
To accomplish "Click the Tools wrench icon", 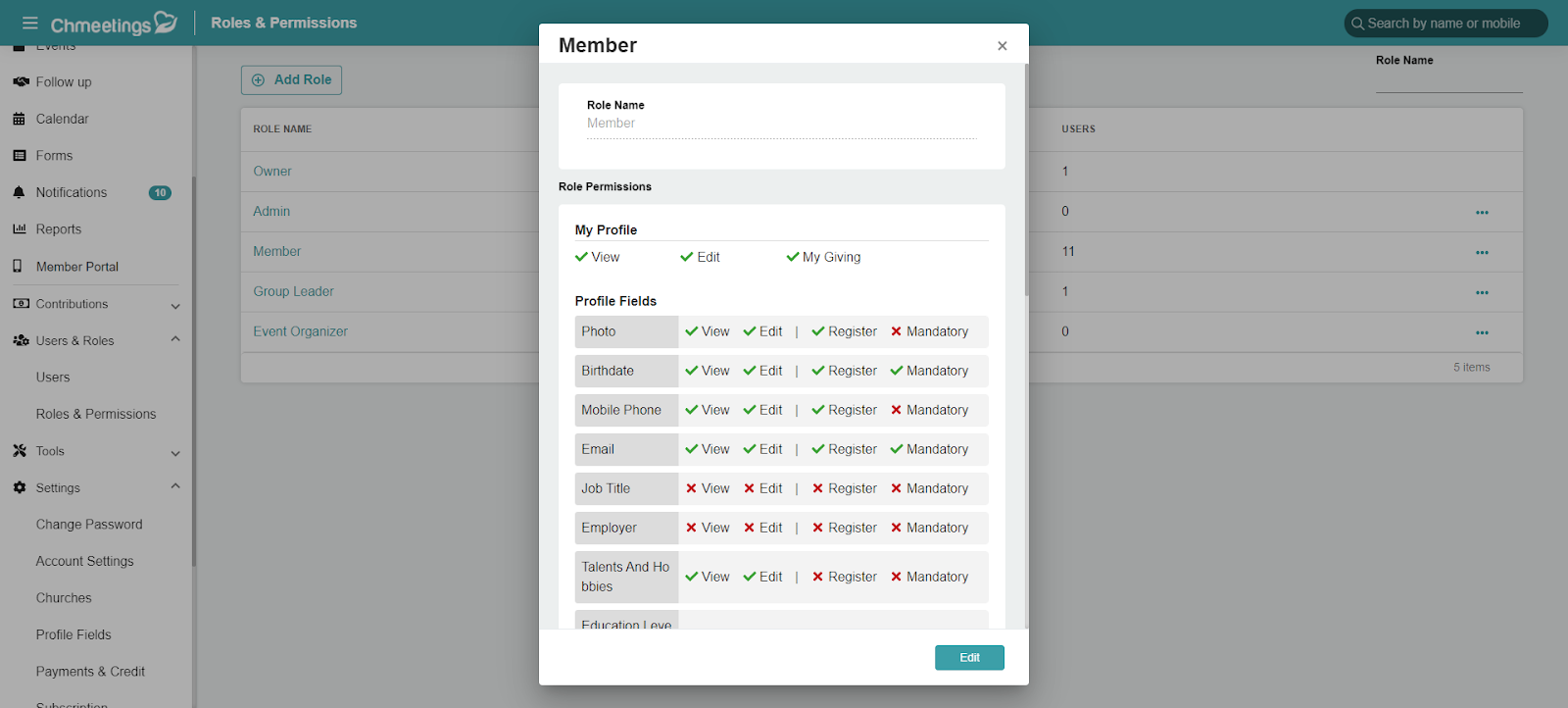I will (20, 451).
